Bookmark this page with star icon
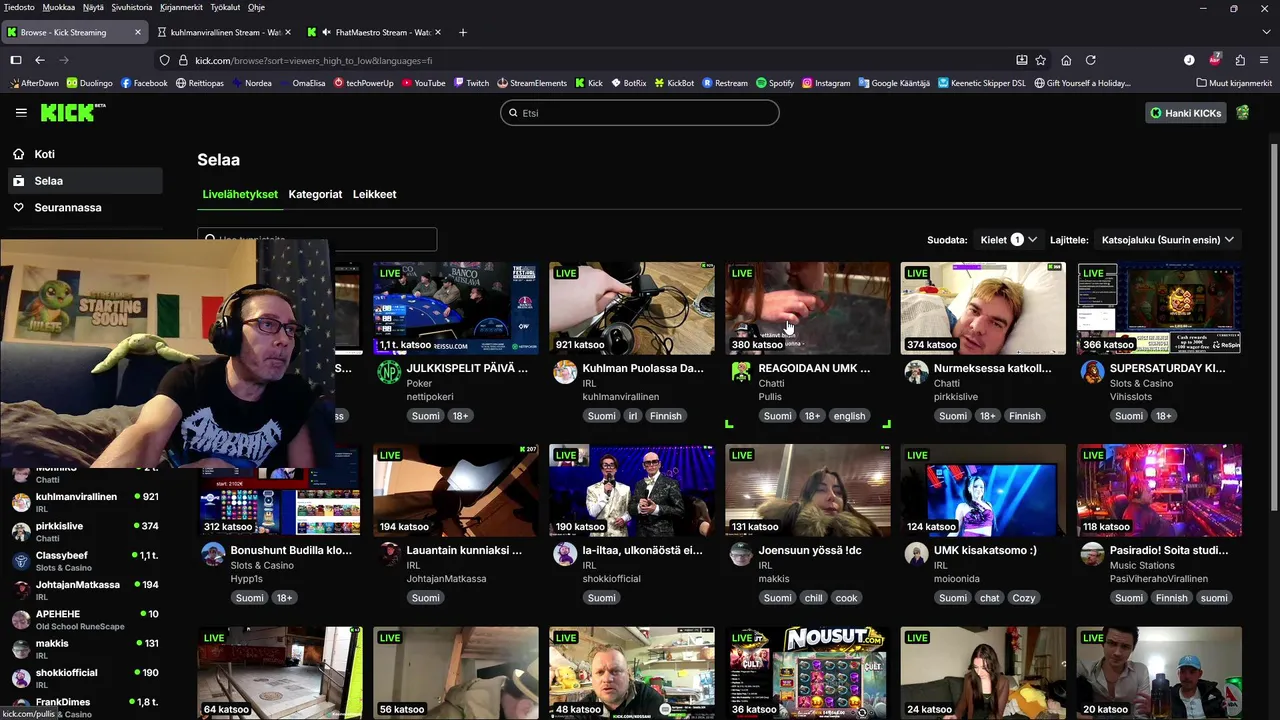This screenshot has width=1280, height=720. tap(1041, 60)
